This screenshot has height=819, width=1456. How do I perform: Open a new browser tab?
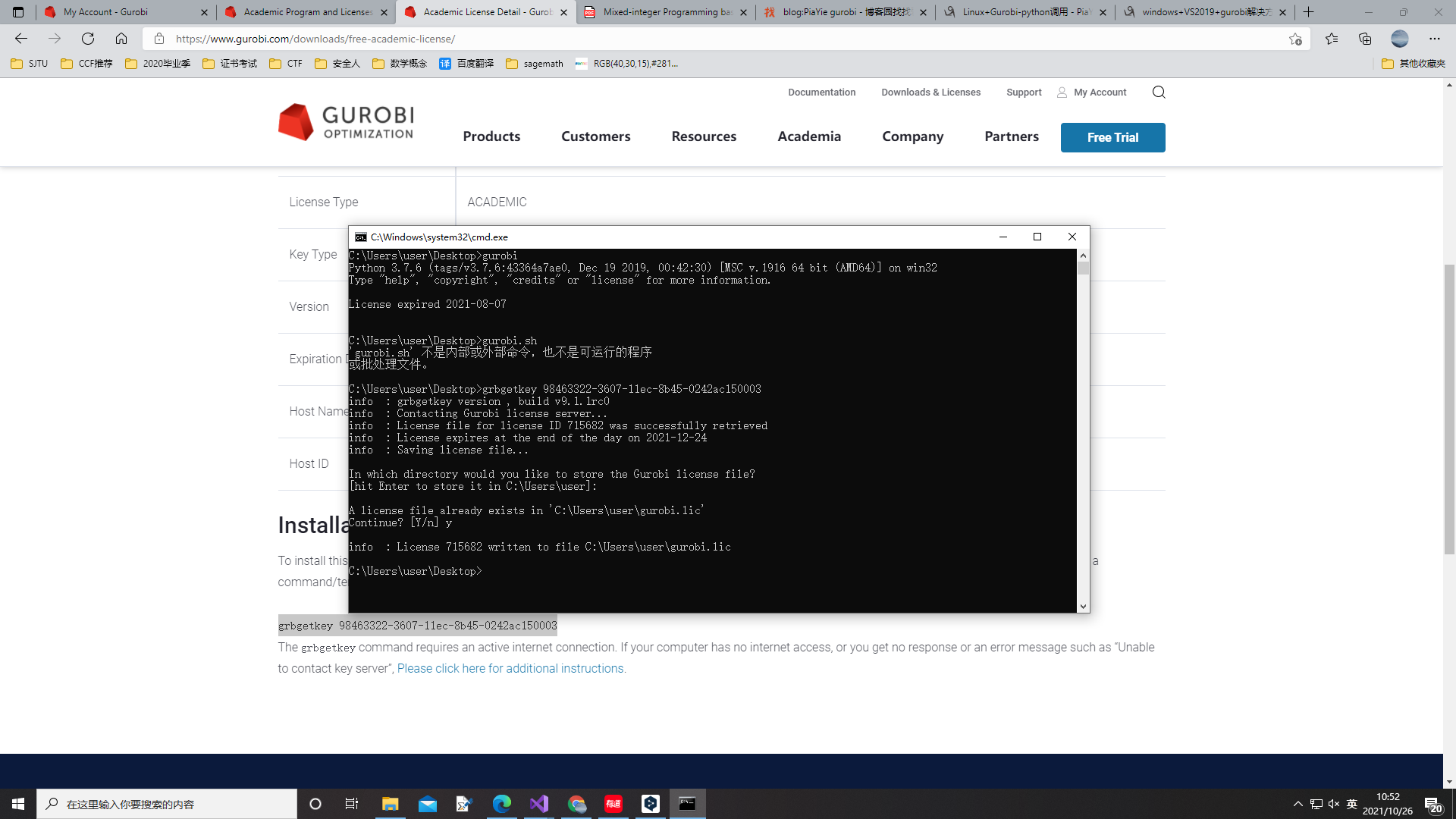click(1309, 12)
